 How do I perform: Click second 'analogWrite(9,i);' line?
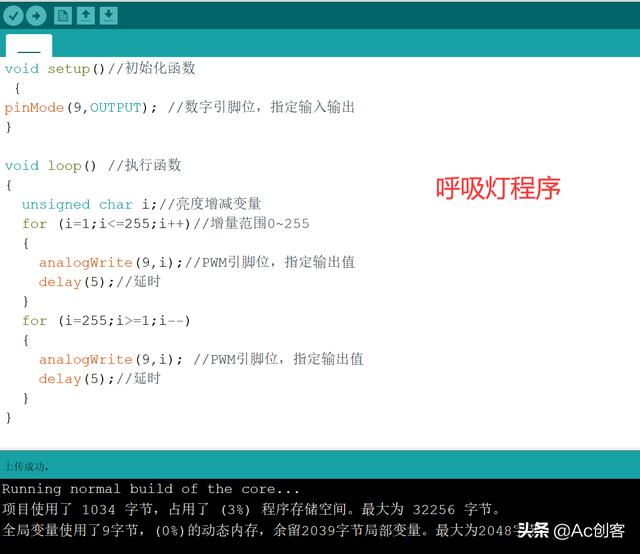click(201, 359)
